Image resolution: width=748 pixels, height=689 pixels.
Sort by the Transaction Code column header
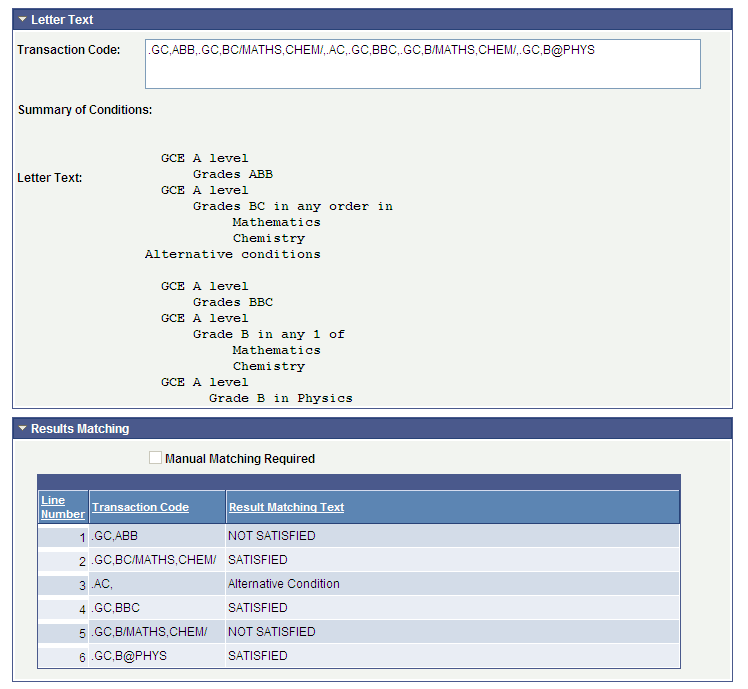[140, 507]
